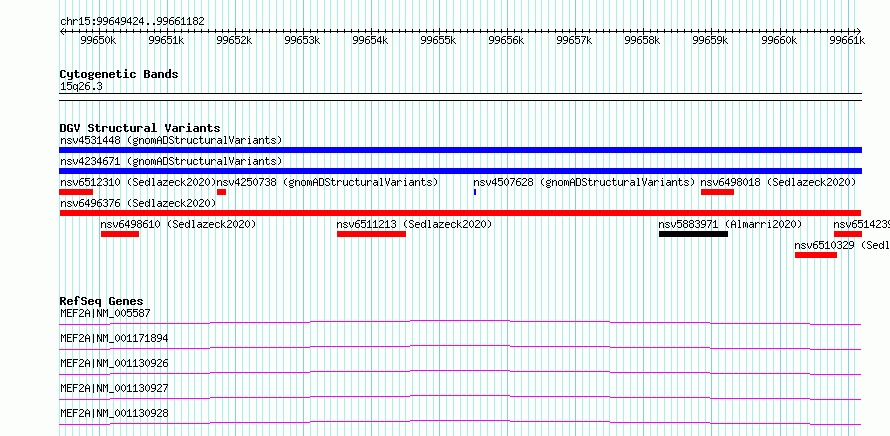Viewport: 890px width, 436px height.
Task: Click the 99657k ruler tick label
Action: pos(575,40)
